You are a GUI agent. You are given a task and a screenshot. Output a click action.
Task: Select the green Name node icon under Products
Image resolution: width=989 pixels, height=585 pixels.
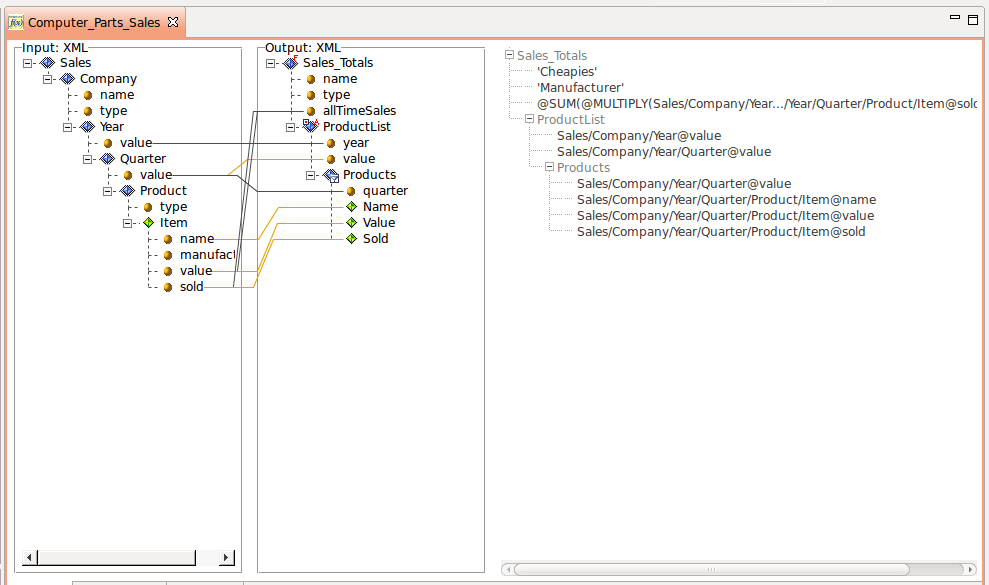coord(350,206)
